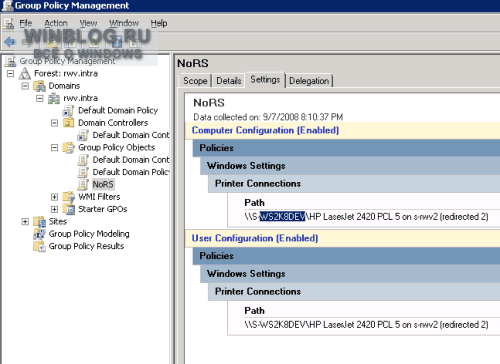This screenshot has width=500, height=364.
Task: Select the Settings tab
Action: (265, 80)
